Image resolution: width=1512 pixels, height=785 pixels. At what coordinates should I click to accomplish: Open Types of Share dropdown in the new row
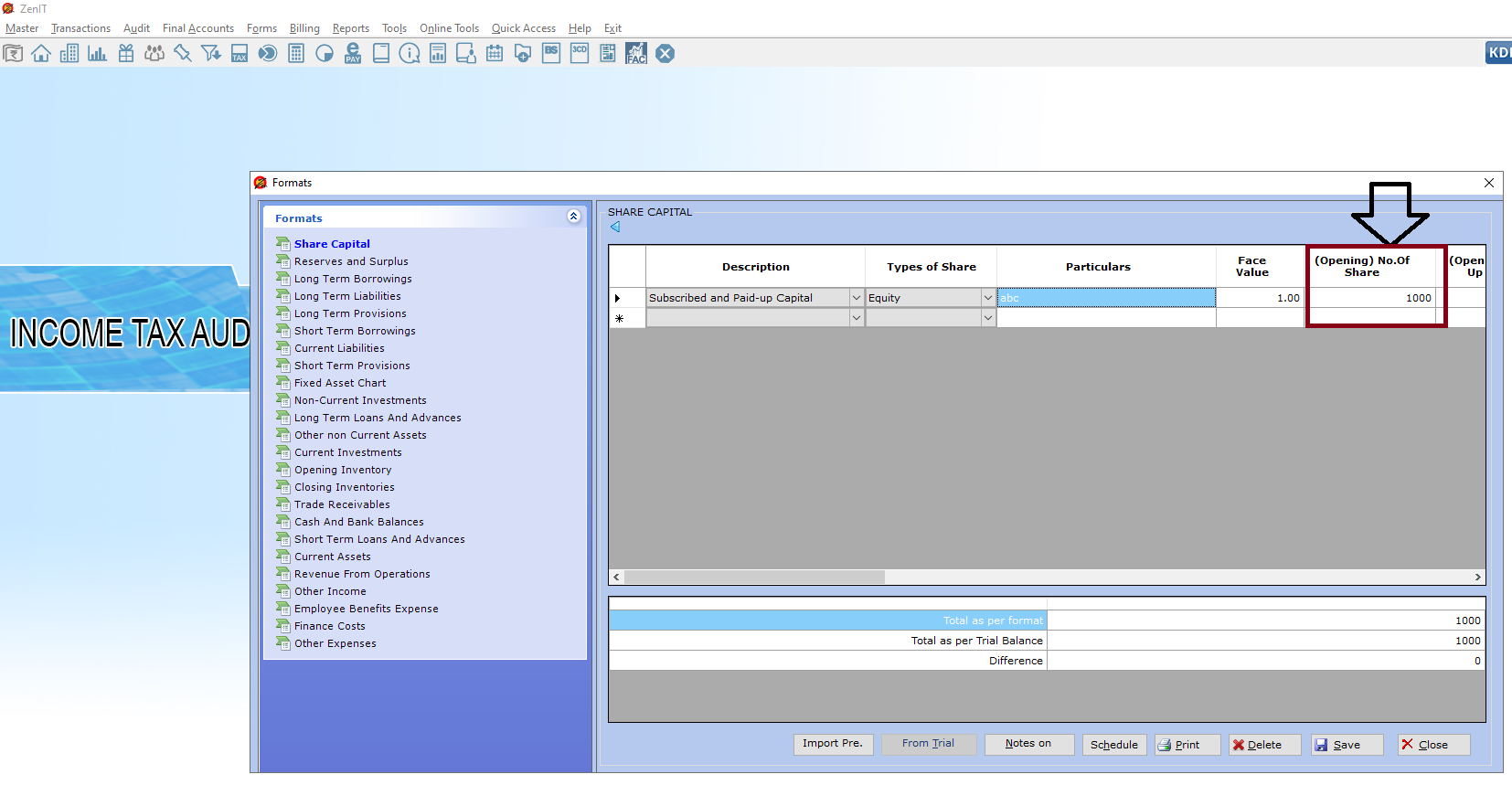(x=988, y=318)
